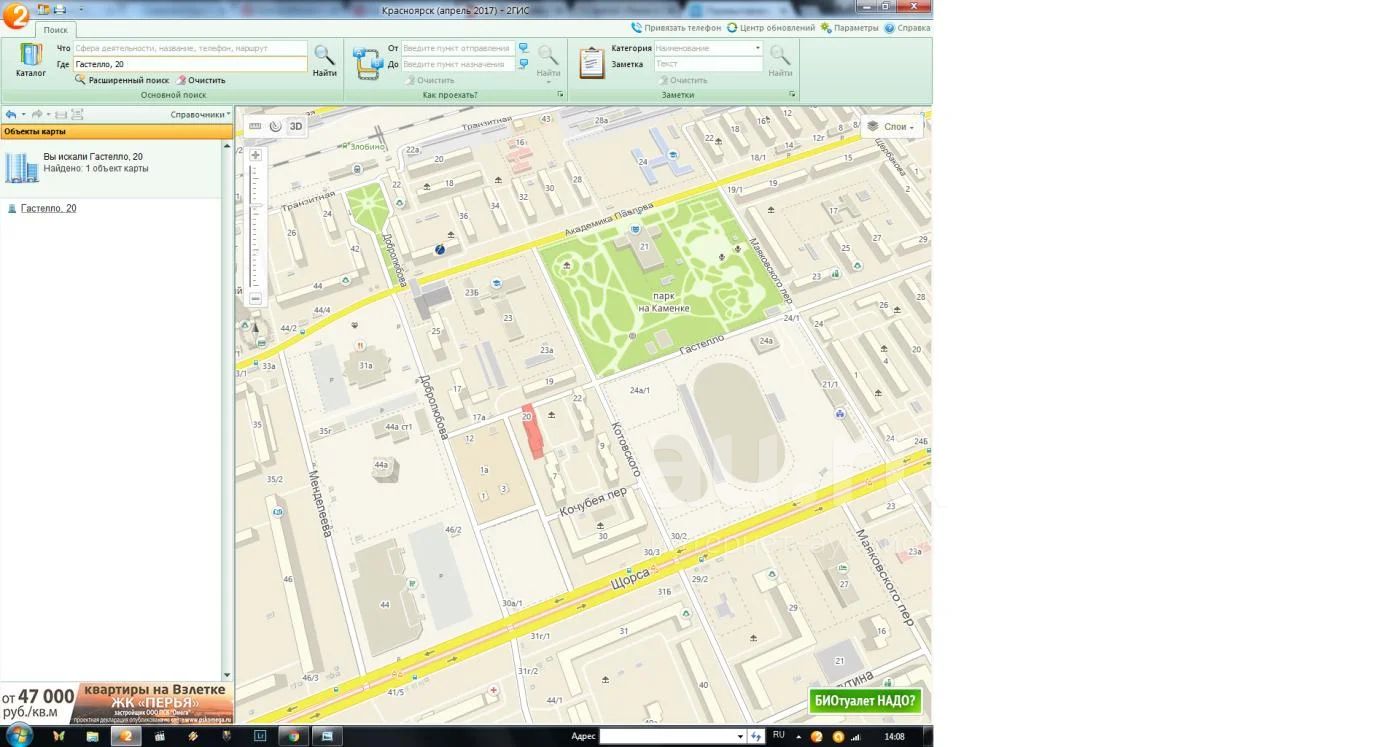Activate the radius search tool on map
Viewport: 1400px width, 747px height.
275,126
